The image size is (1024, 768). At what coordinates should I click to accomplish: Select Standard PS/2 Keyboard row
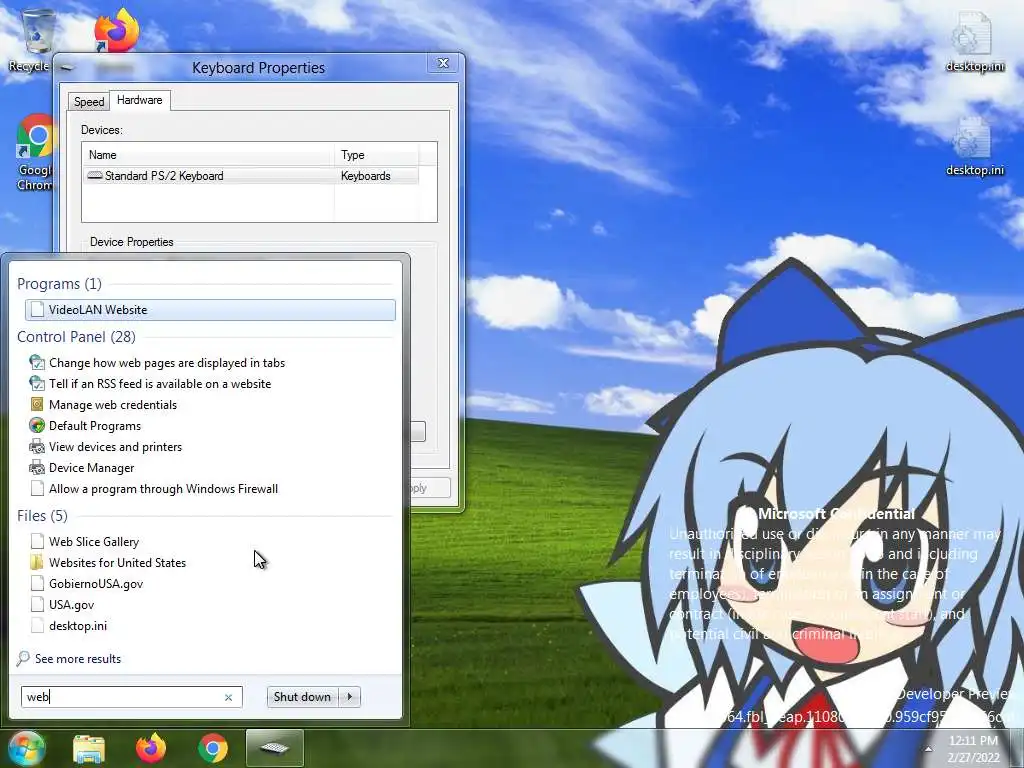(251, 176)
